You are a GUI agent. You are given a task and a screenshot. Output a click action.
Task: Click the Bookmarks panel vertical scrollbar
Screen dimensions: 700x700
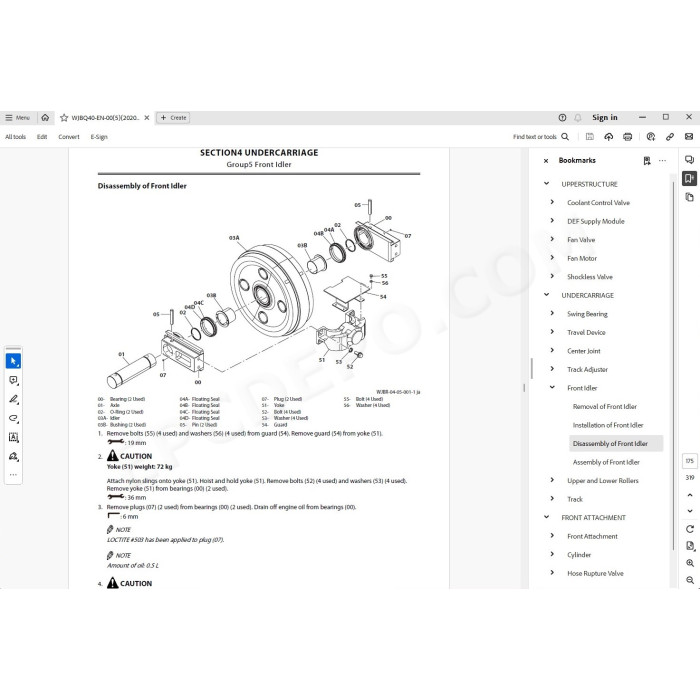pos(673,366)
